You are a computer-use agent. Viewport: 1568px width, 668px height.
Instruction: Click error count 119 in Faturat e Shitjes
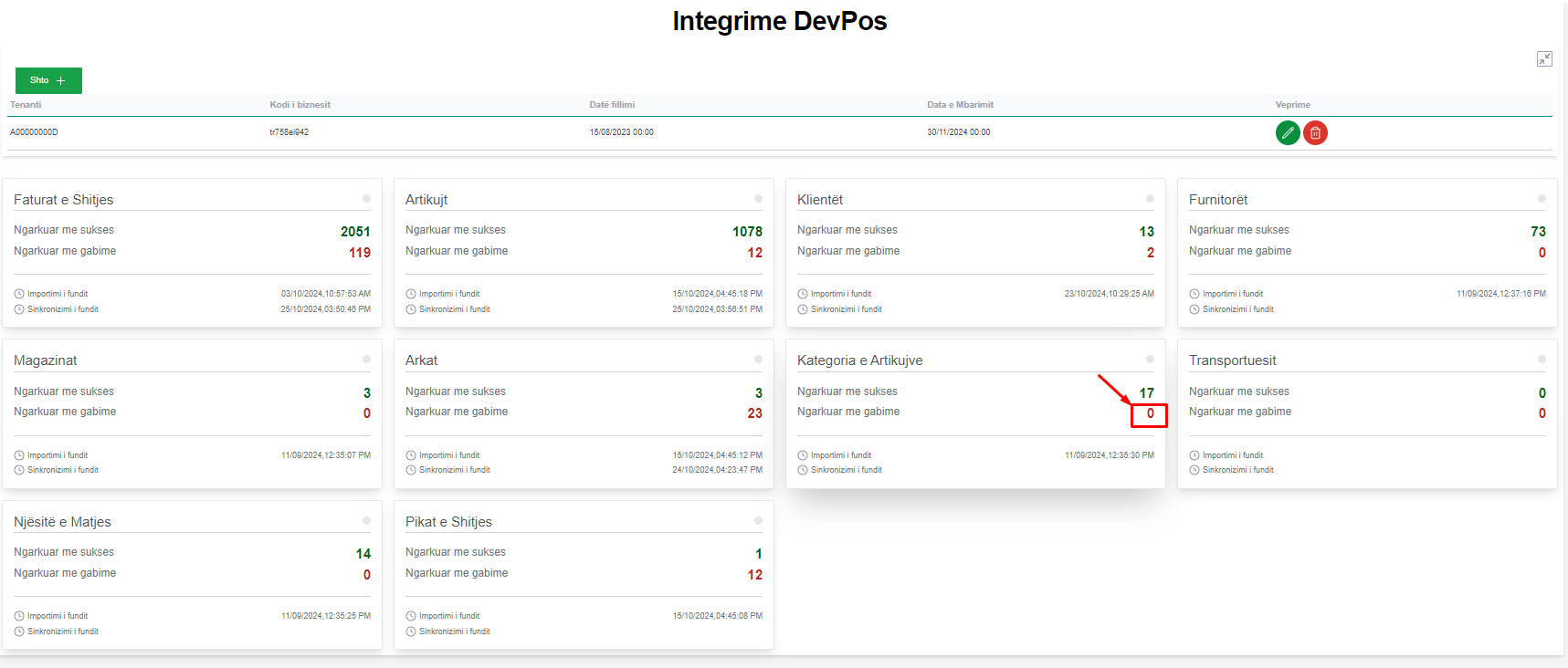tap(360, 253)
